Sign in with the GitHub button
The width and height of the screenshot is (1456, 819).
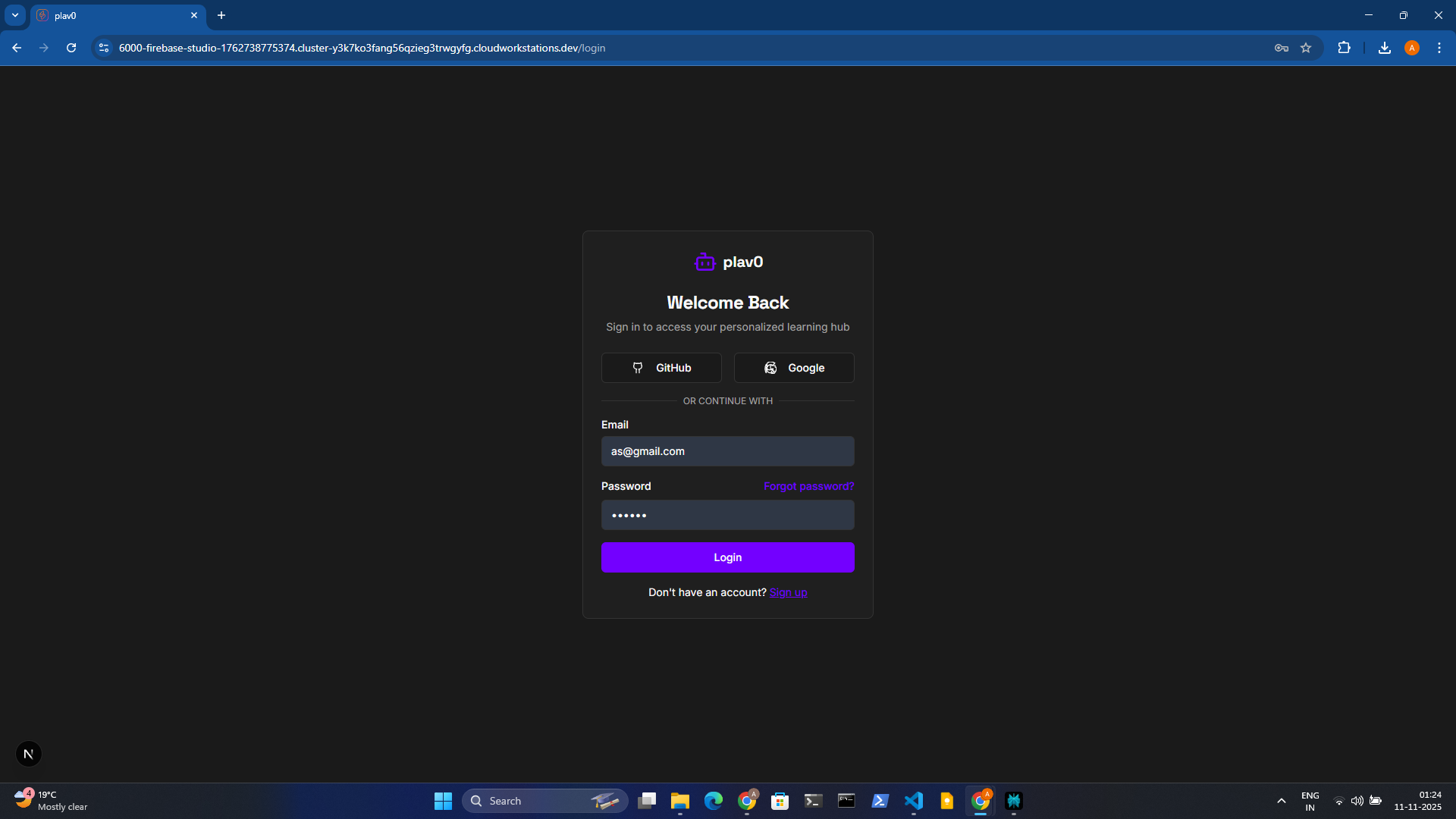pos(661,368)
